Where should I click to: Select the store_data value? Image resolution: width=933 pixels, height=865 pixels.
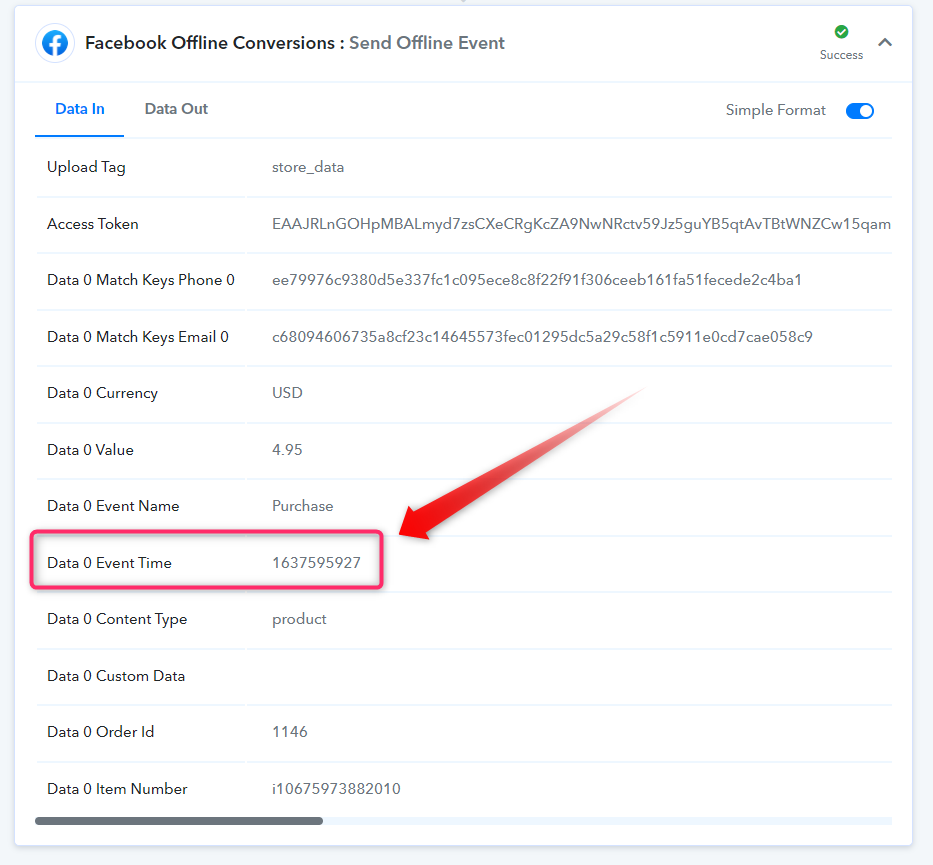pyautogui.click(x=308, y=167)
